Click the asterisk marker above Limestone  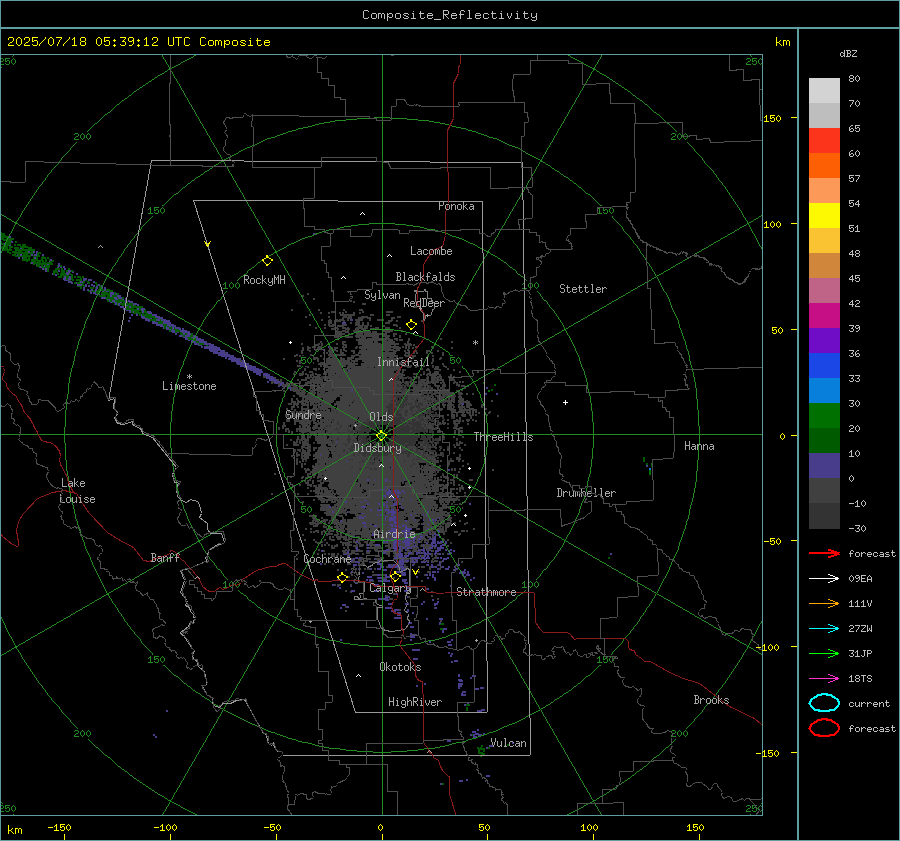pos(189,377)
